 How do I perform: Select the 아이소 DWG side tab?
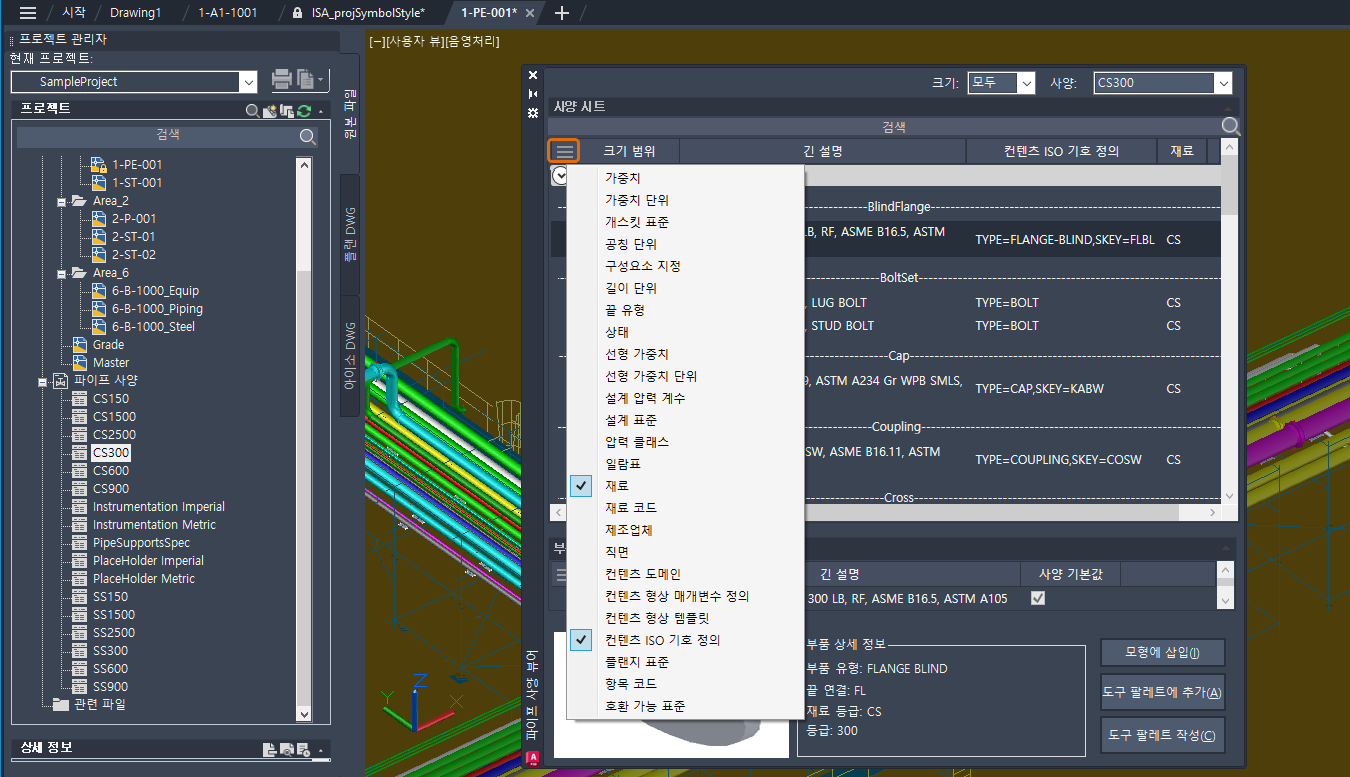[x=350, y=355]
